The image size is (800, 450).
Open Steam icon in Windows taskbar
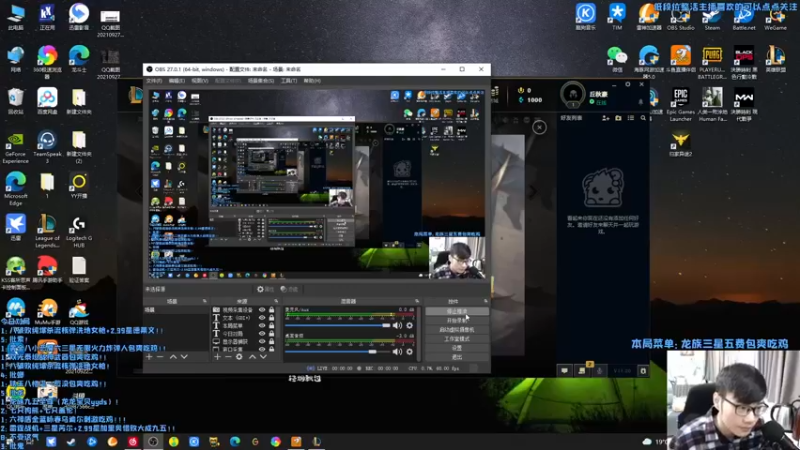71,442
